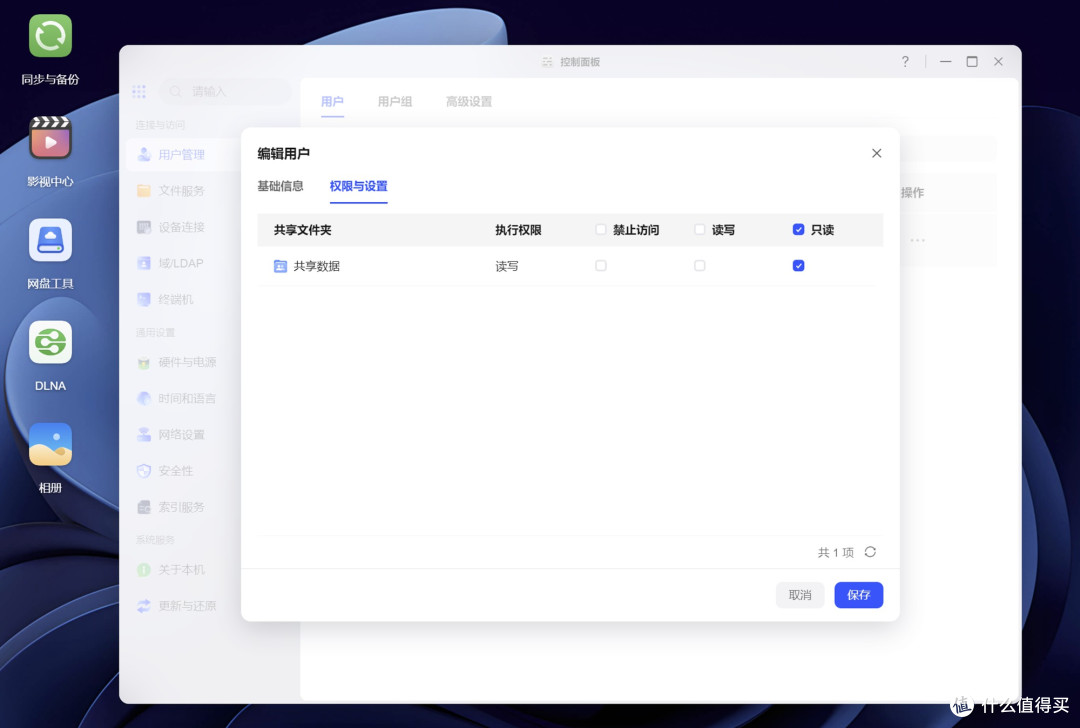Click the 保存 button
Image resolution: width=1080 pixels, height=728 pixels.
[x=858, y=595]
